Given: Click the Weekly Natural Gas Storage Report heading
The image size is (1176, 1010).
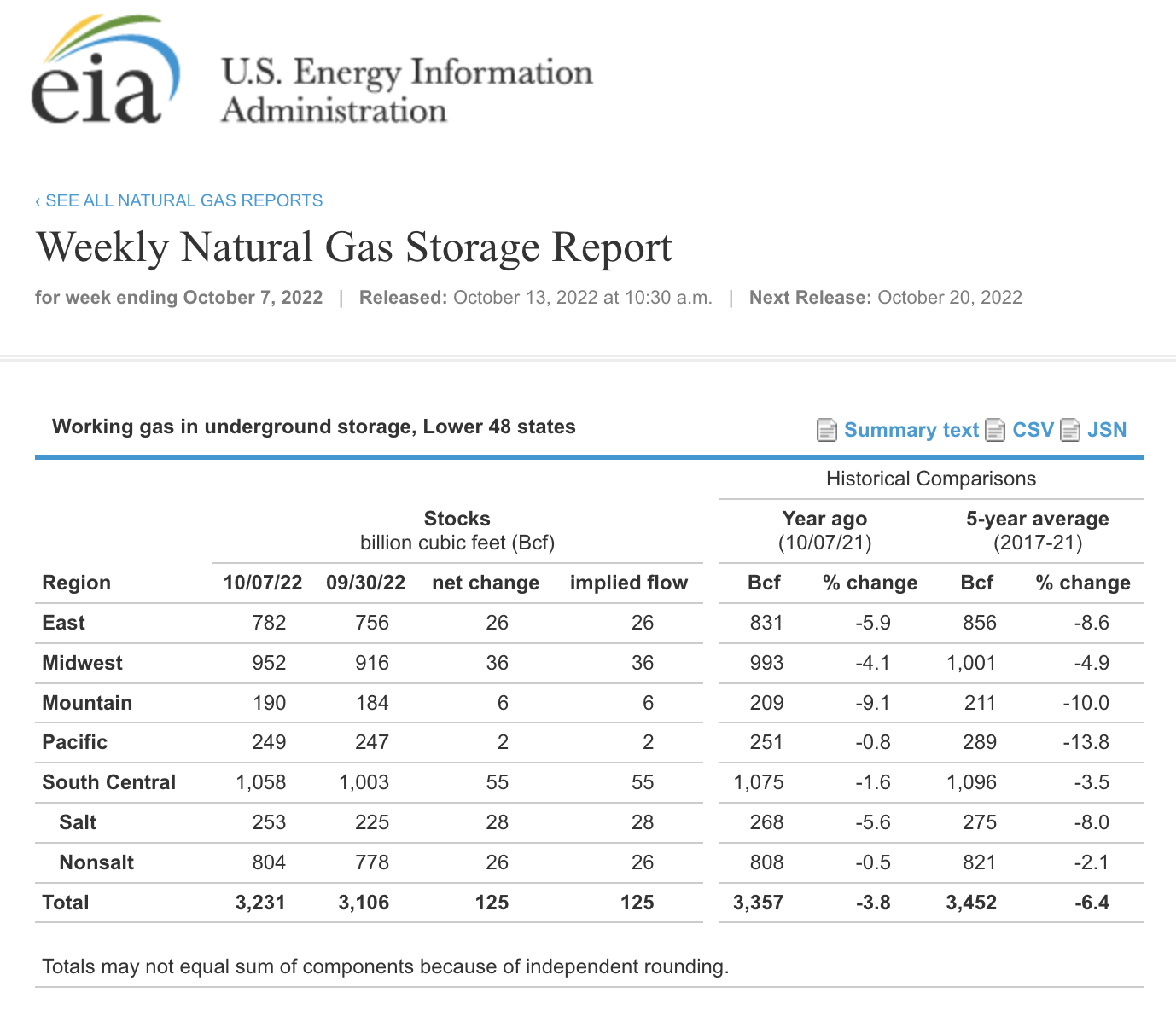Looking at the screenshot, I should [x=354, y=247].
